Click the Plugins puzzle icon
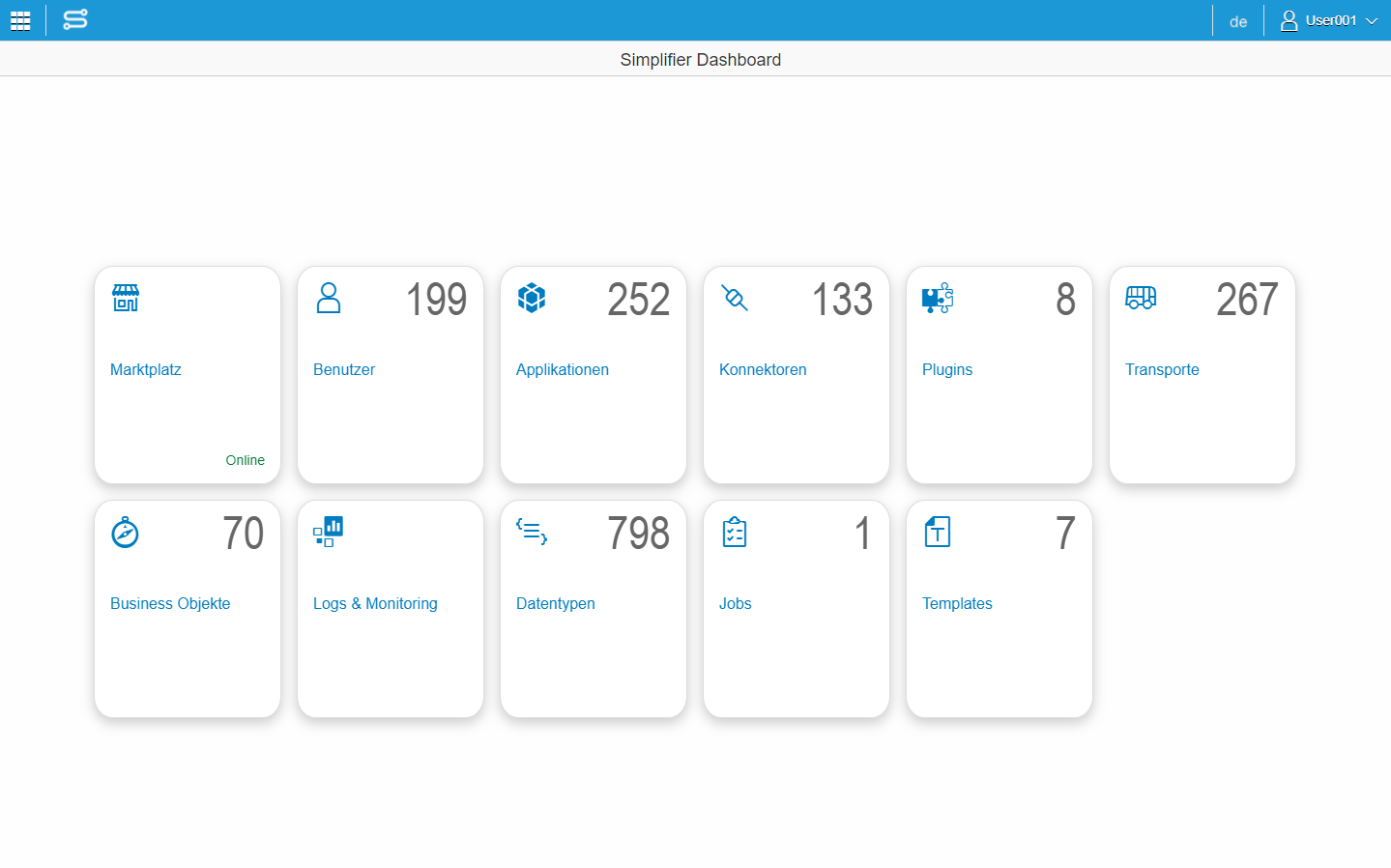Viewport: 1391px width, 868px height. (938, 298)
